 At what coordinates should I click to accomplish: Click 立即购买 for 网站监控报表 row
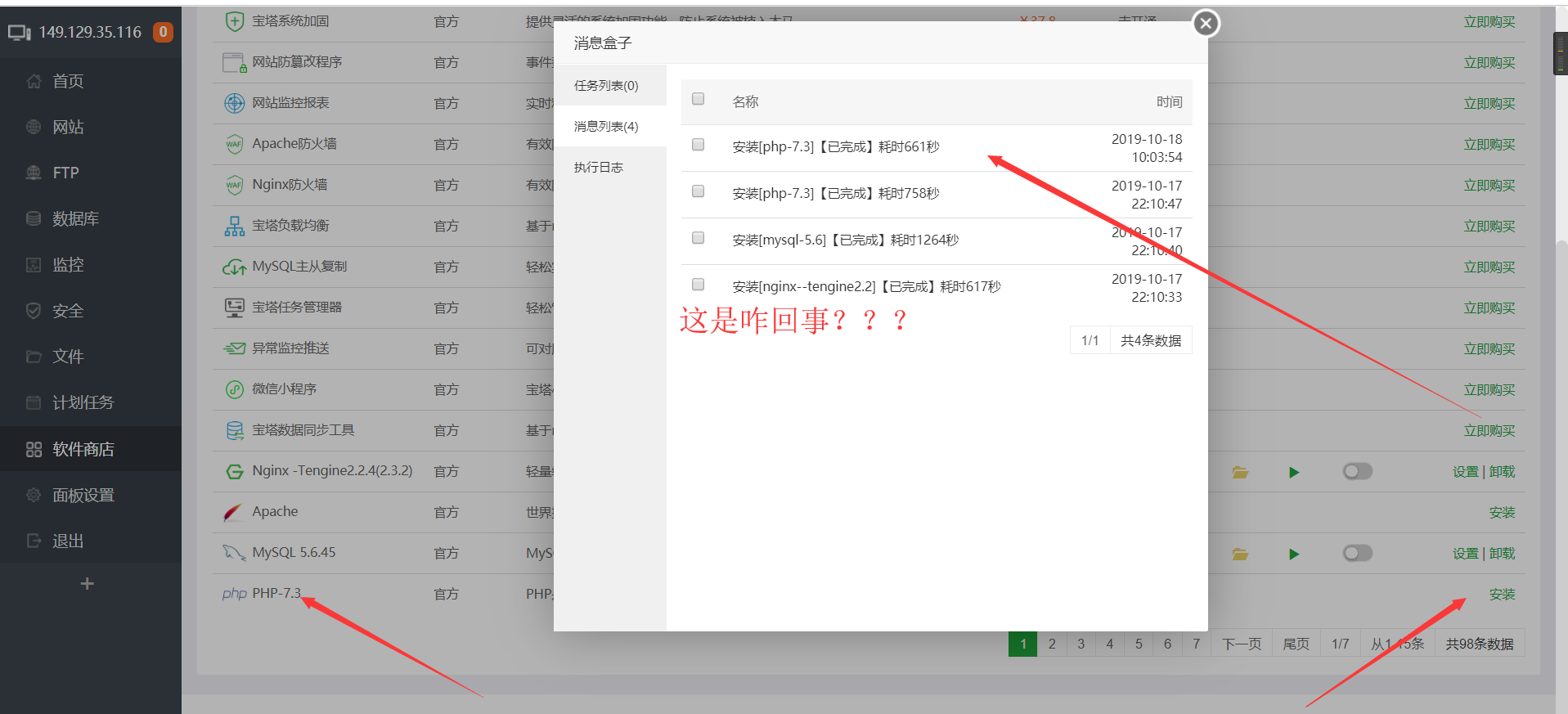tap(1489, 104)
